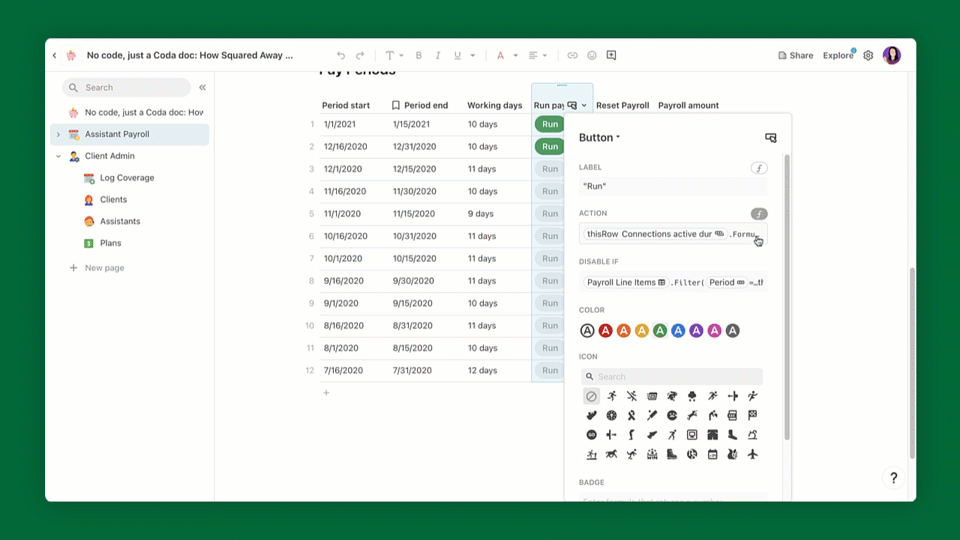Open the Plans page
This screenshot has height=540, width=960.
(110, 243)
